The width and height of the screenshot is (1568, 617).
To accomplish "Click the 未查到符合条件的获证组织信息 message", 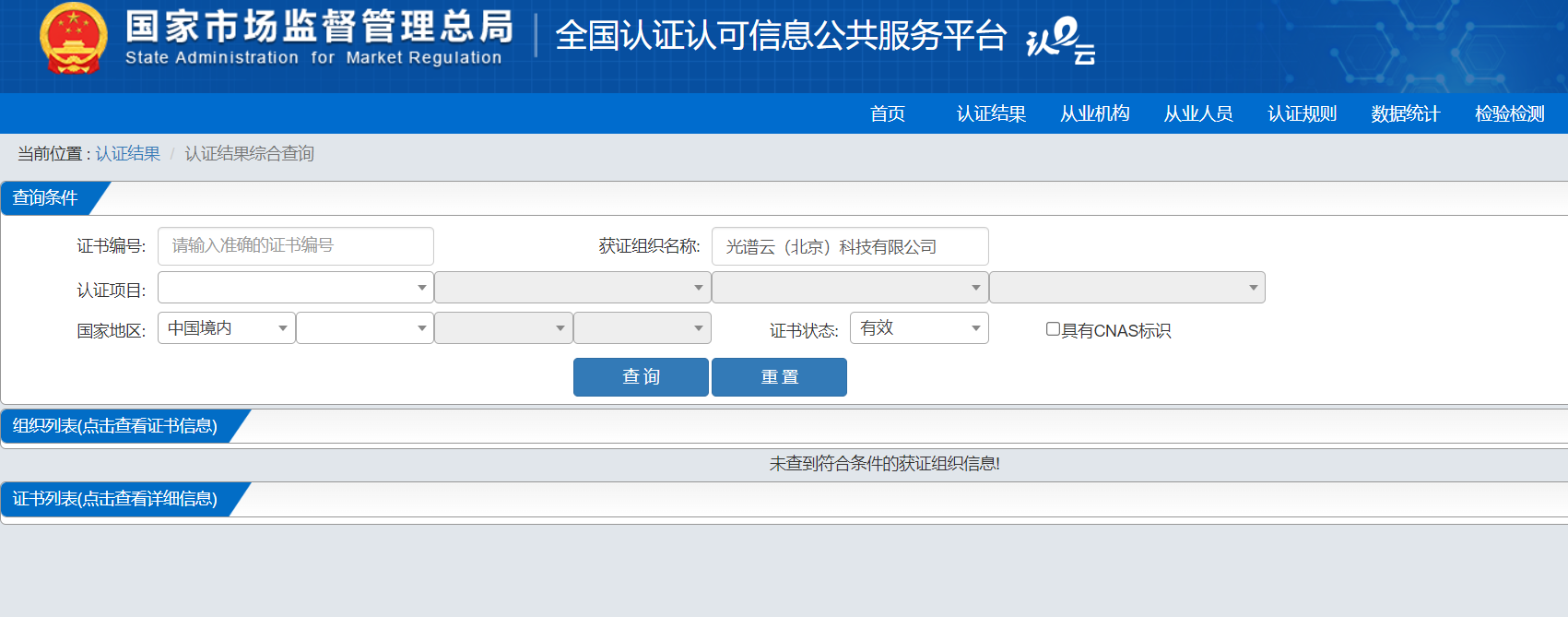I will [x=885, y=464].
